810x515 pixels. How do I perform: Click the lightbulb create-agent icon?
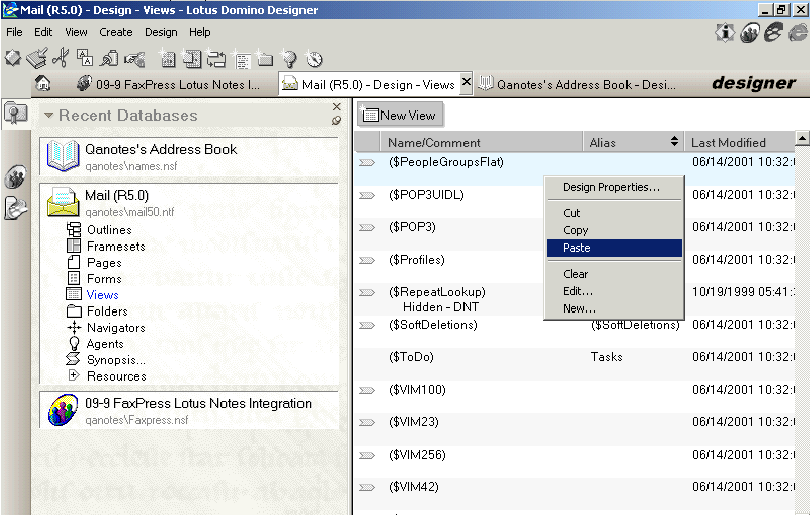pos(289,59)
